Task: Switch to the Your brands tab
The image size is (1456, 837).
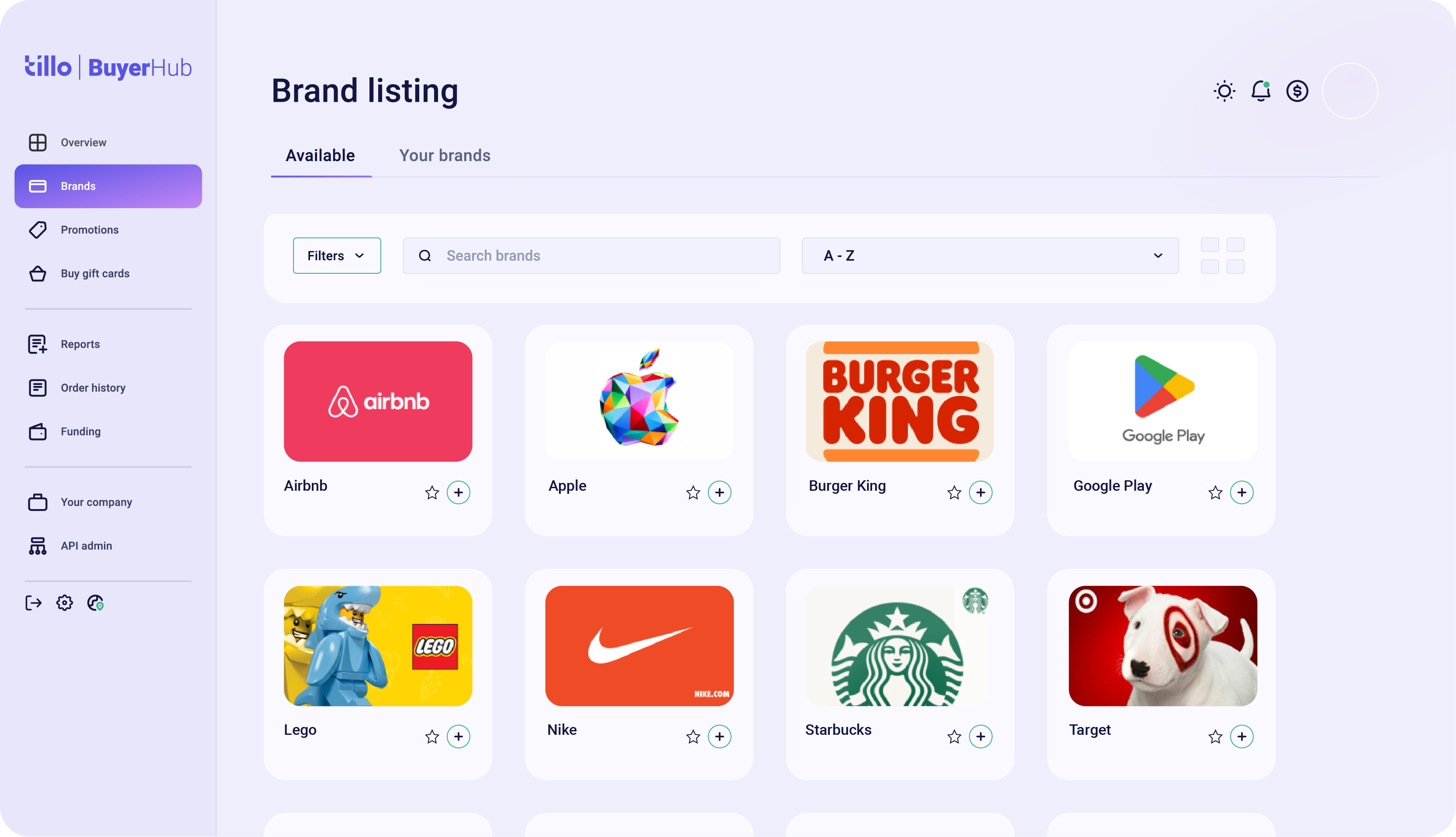Action: coord(444,155)
